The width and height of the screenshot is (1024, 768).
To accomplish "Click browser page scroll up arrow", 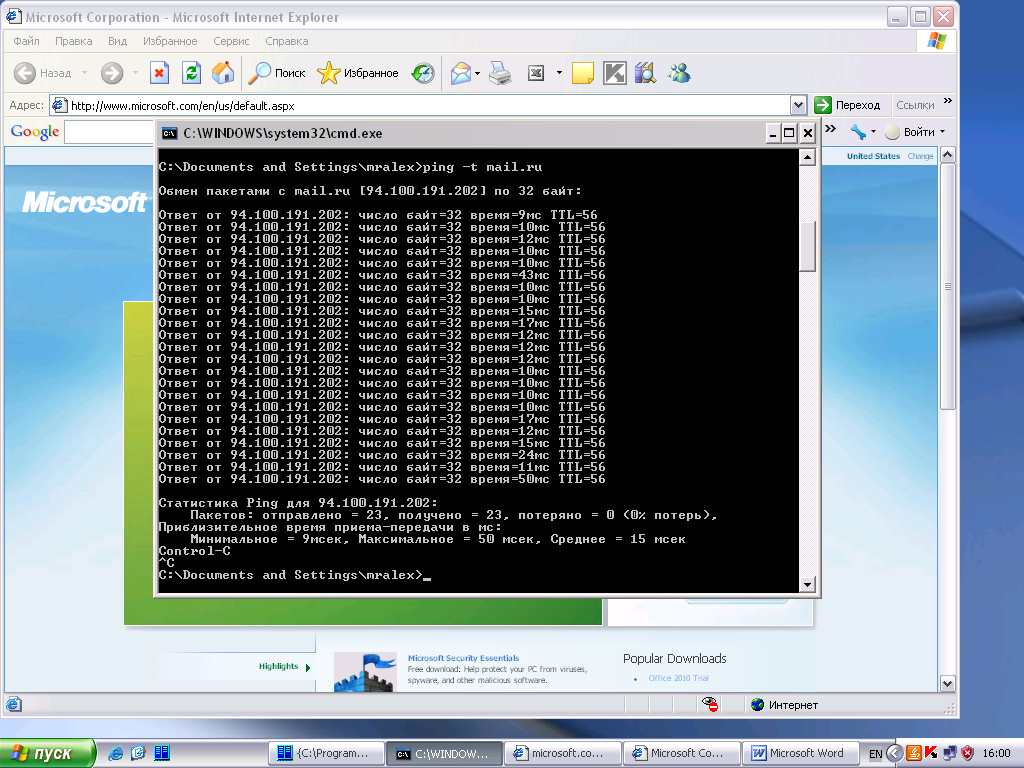I will point(948,155).
